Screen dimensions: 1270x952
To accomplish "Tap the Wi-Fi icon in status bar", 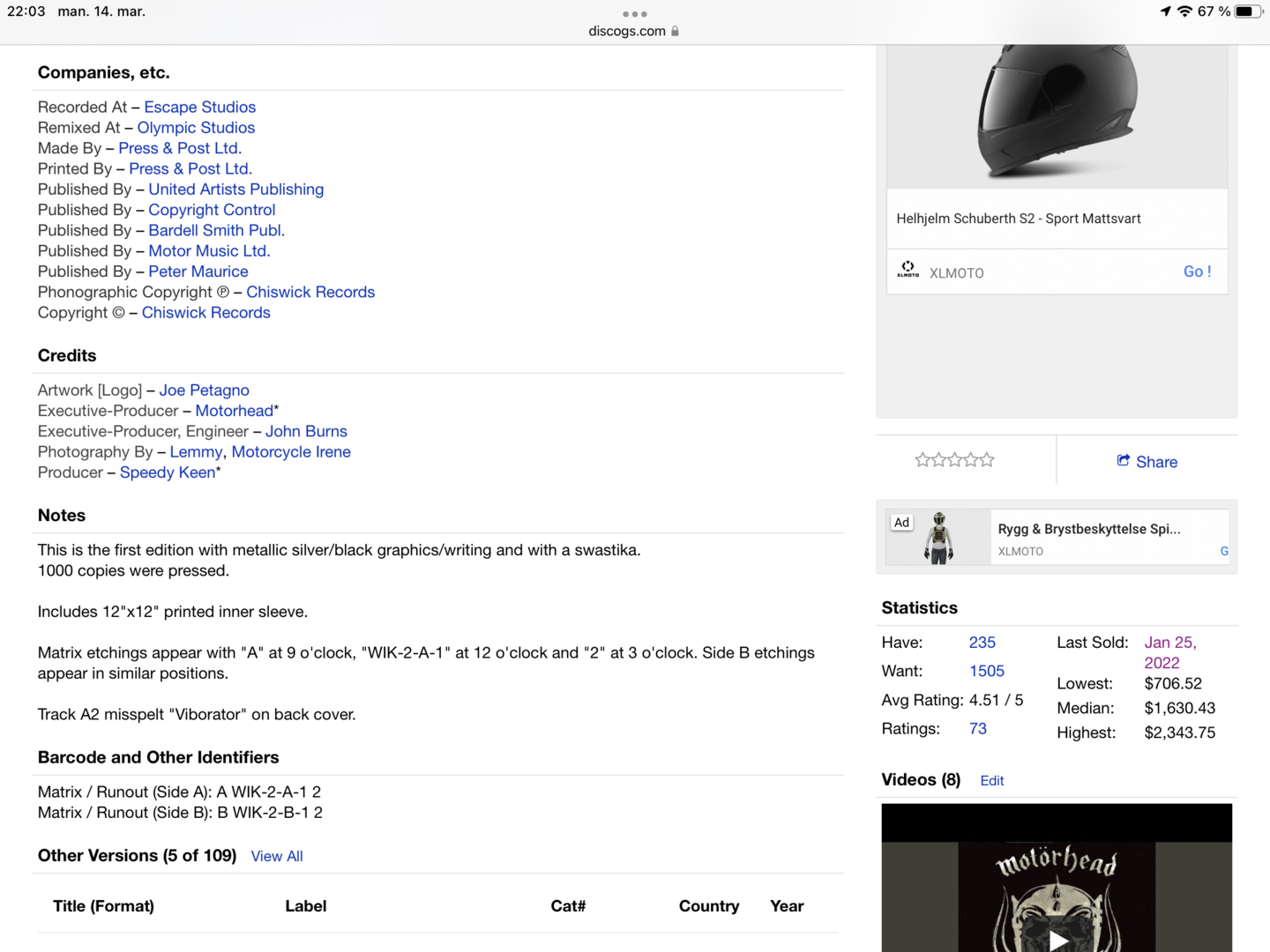I will 1184,11.
